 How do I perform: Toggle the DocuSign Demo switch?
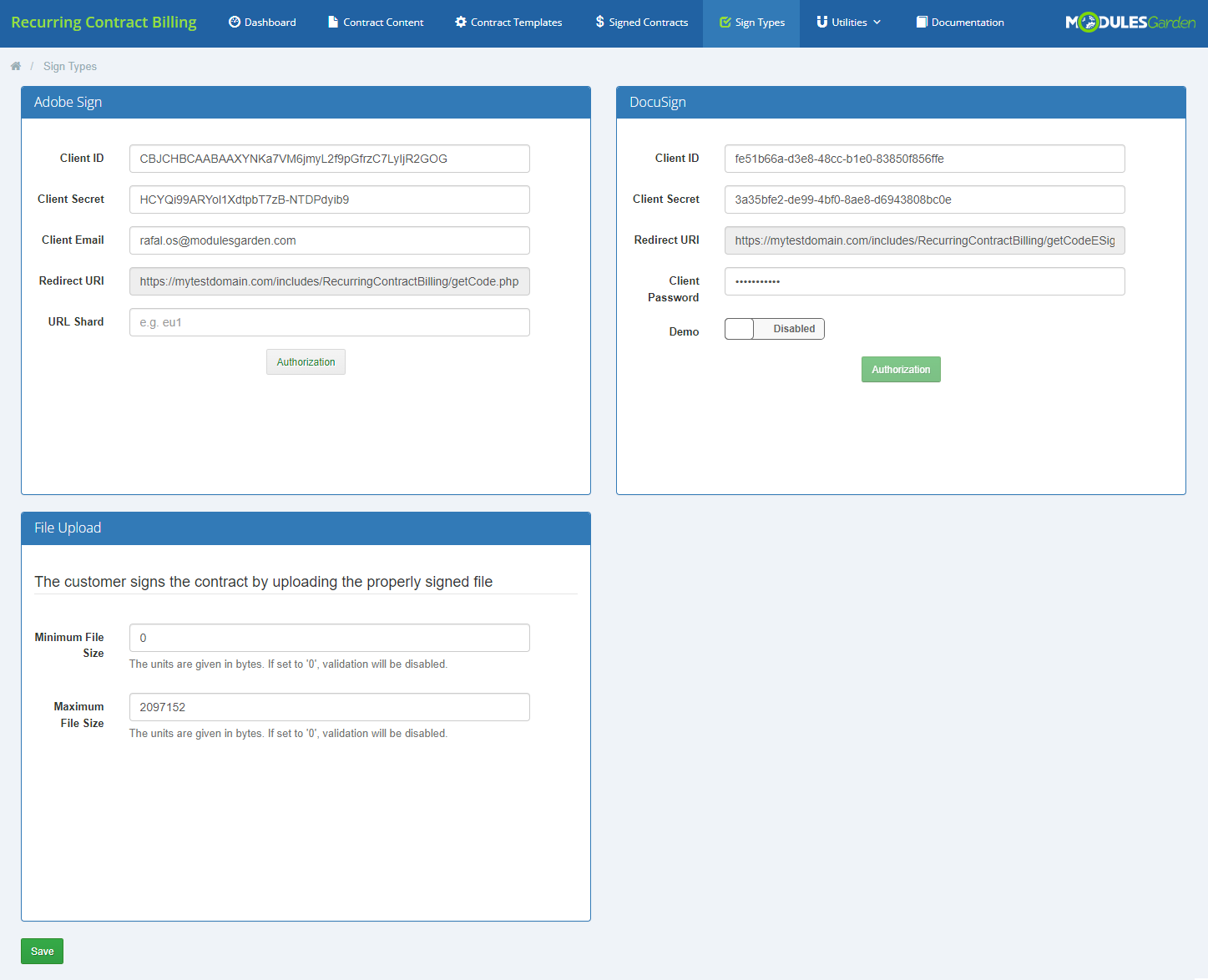[x=775, y=329]
